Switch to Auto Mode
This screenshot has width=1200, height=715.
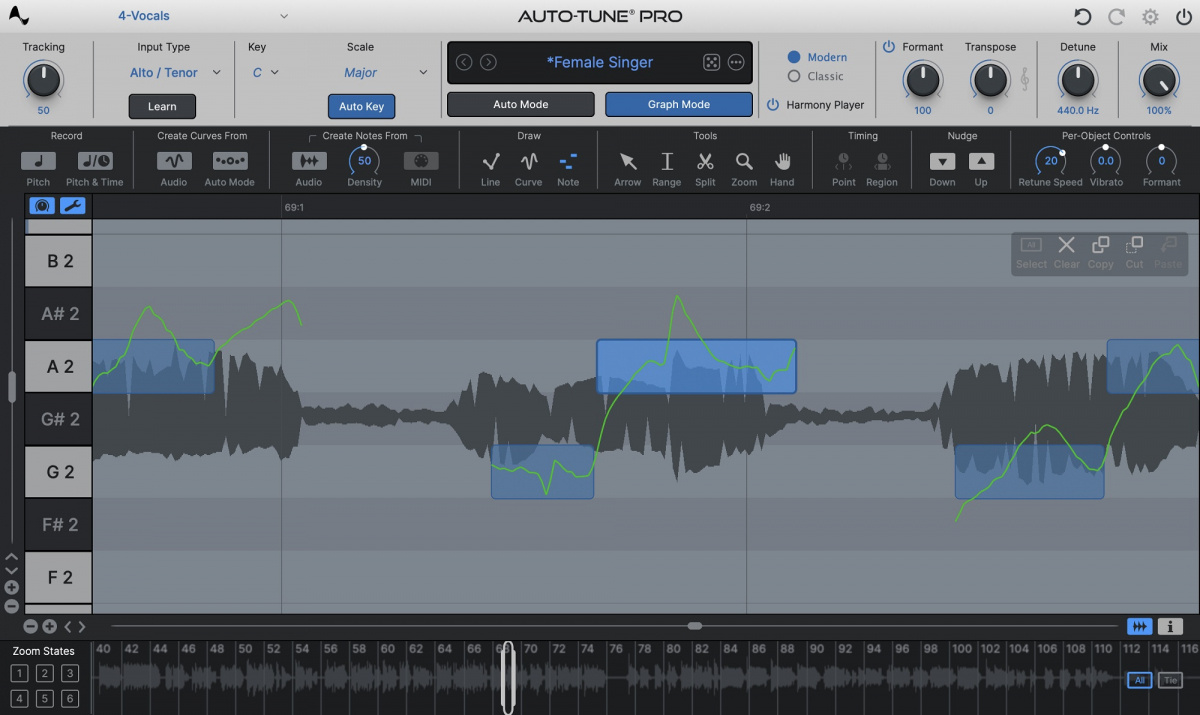[x=519, y=103]
